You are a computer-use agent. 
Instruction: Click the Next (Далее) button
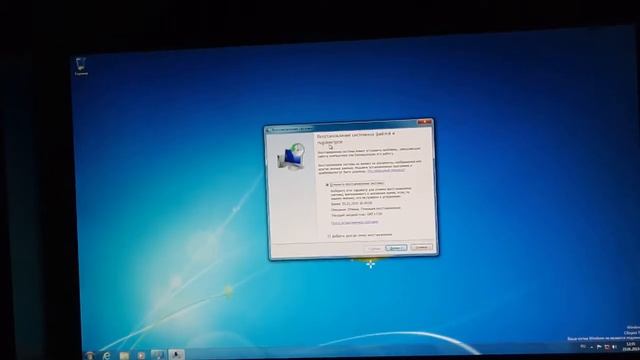[x=396, y=248]
